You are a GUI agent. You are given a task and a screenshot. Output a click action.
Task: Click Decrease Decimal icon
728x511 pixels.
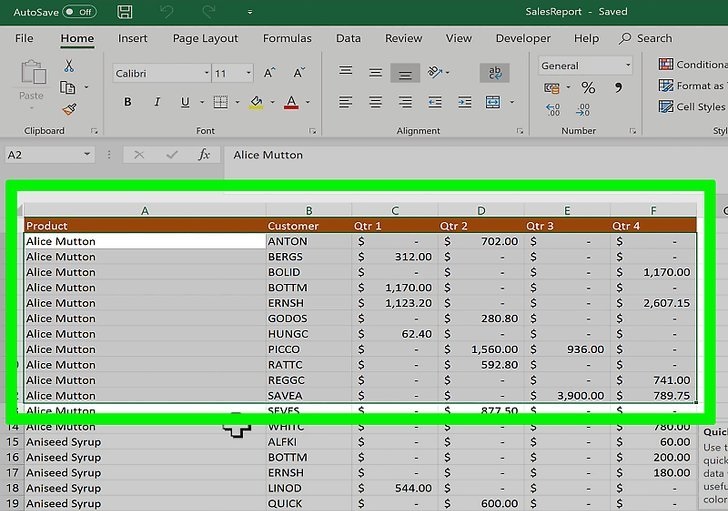[583, 110]
